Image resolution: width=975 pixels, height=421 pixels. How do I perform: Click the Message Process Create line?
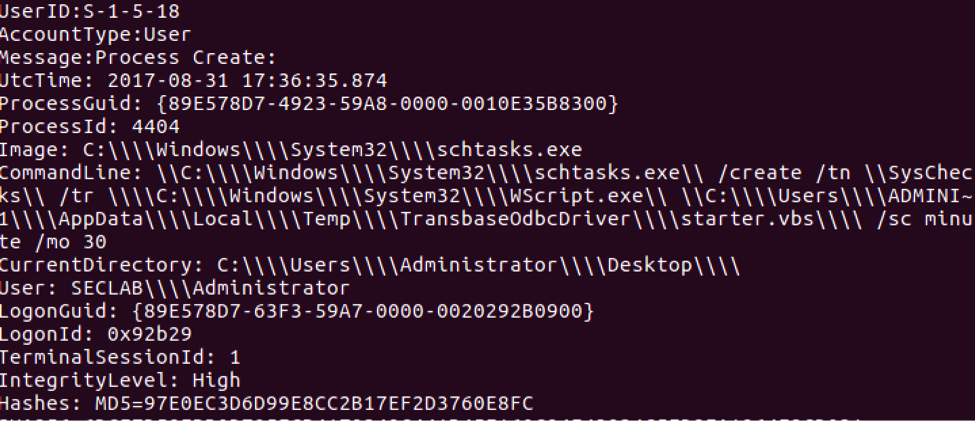pos(138,57)
